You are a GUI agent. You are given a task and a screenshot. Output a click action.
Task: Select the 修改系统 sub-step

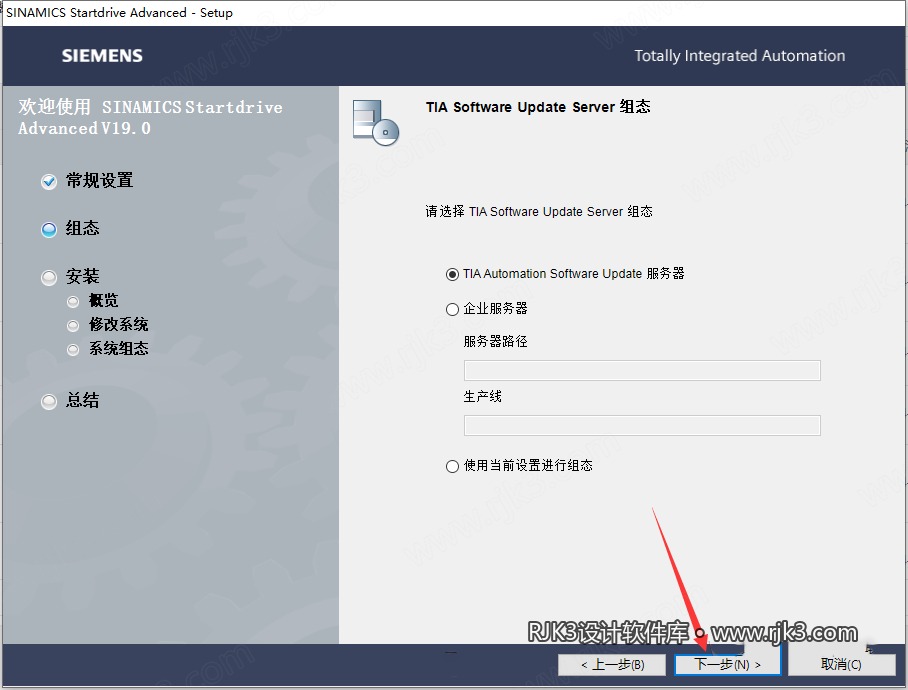[x=119, y=324]
